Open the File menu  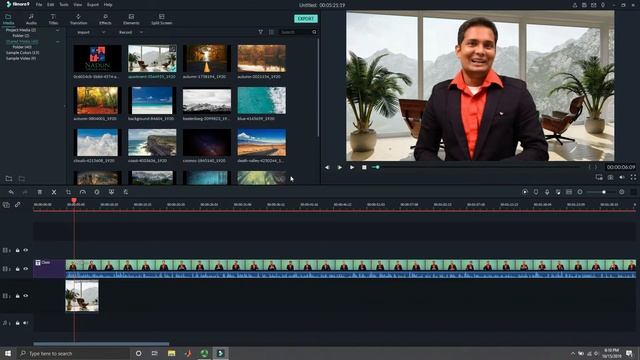click(39, 4)
